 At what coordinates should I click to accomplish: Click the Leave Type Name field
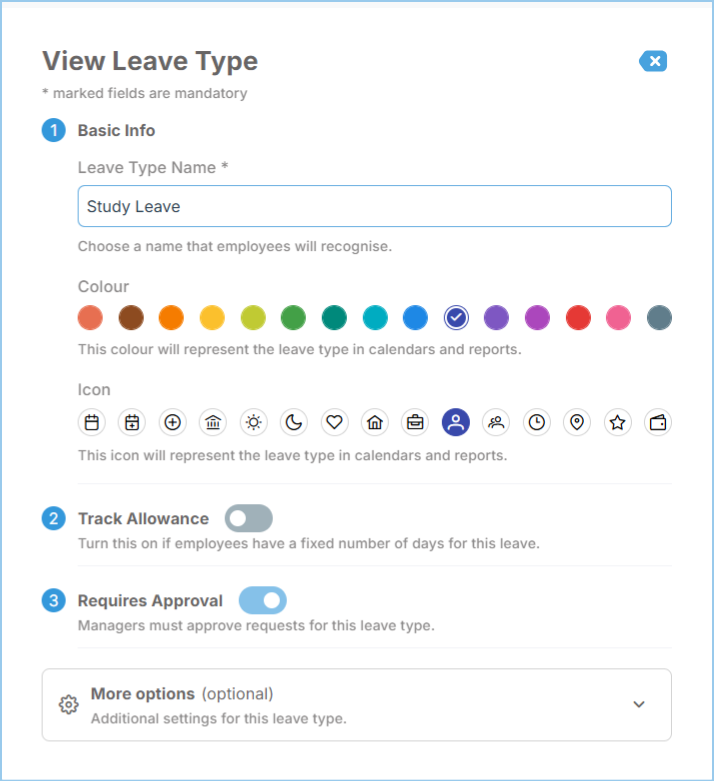pyautogui.click(x=375, y=206)
